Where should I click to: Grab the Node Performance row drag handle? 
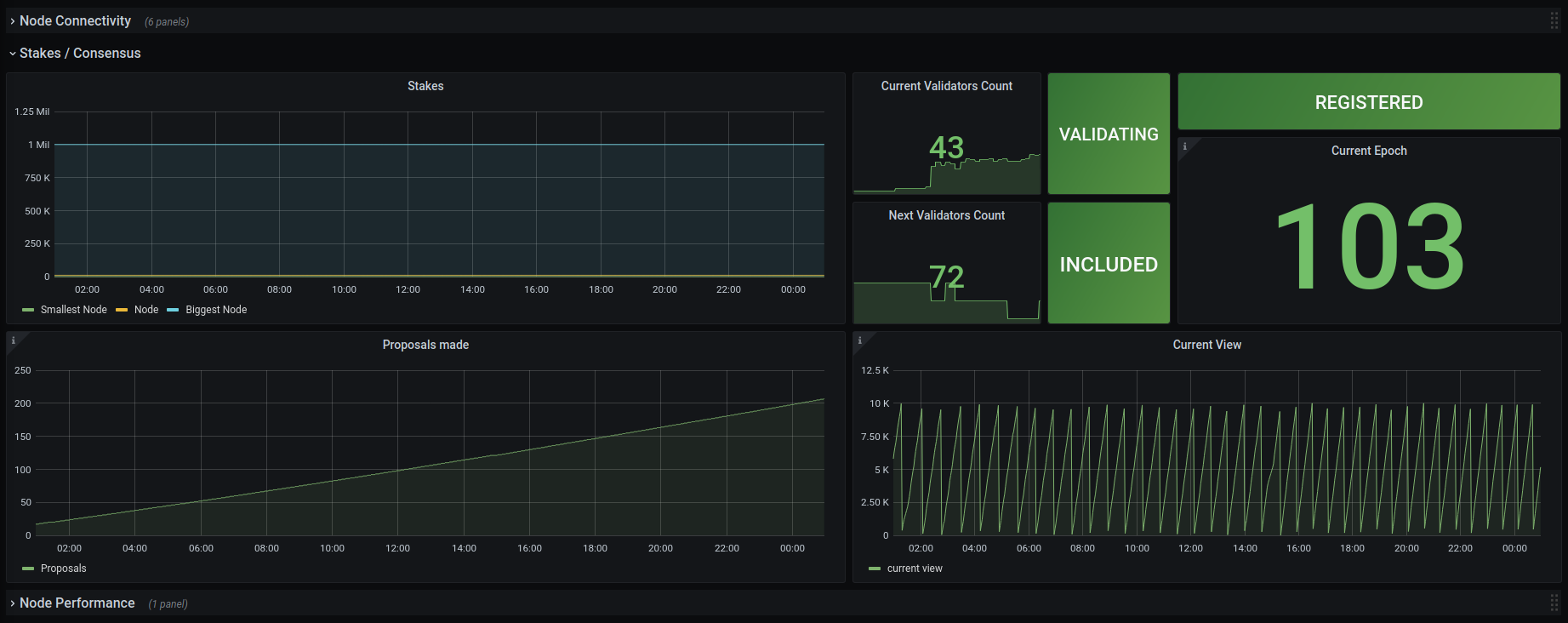click(x=1554, y=603)
